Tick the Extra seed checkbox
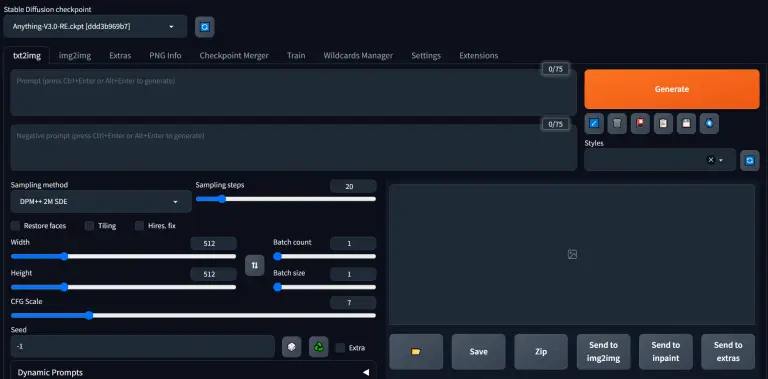This screenshot has height=379, width=768. click(x=340, y=348)
